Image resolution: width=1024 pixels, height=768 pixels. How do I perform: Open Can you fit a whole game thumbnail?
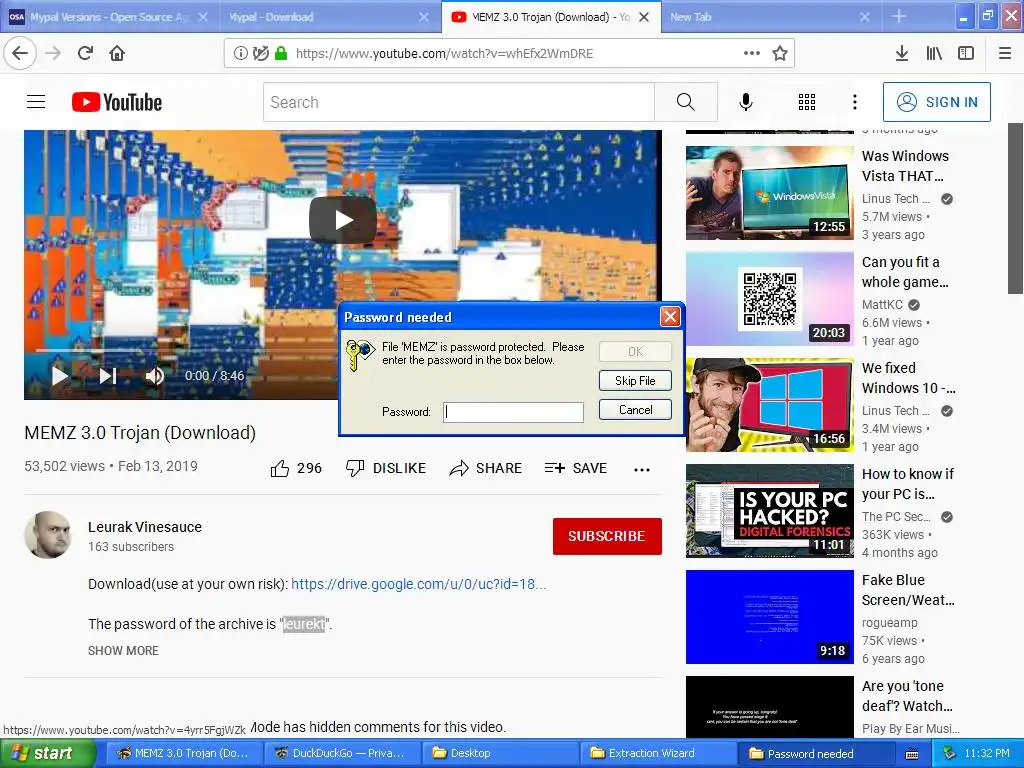coord(769,298)
